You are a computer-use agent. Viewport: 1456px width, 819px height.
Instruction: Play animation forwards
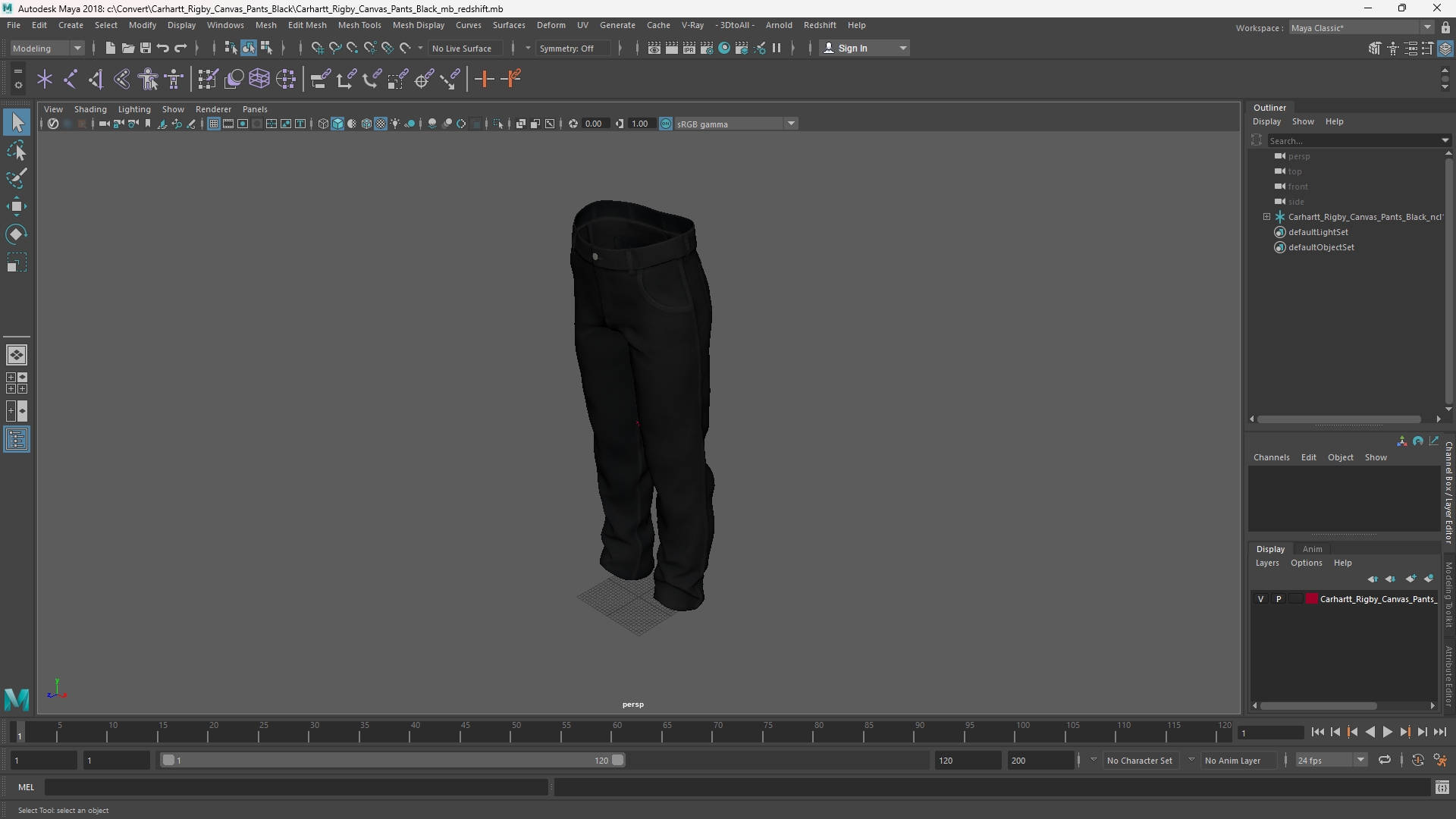(x=1387, y=733)
